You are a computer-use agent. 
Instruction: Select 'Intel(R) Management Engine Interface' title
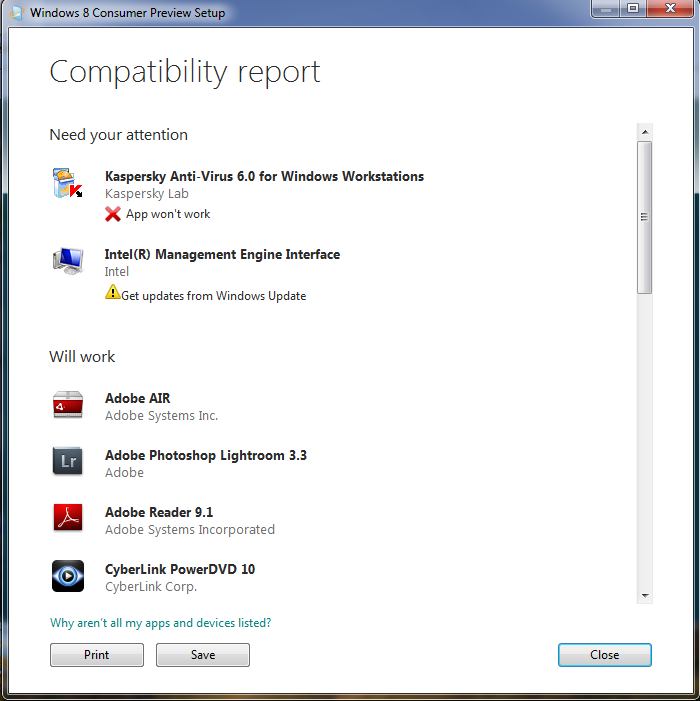click(222, 254)
